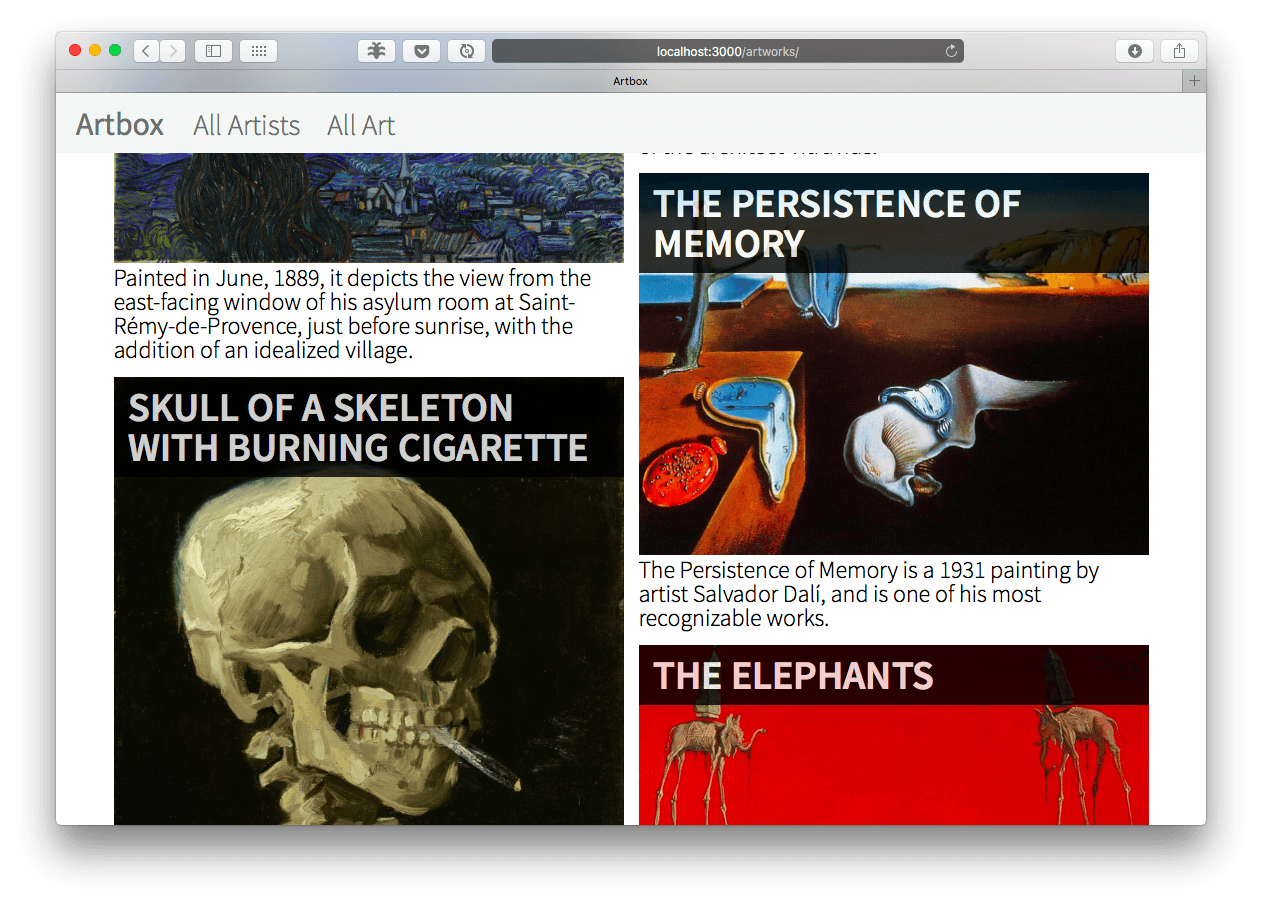Click the localhost:3000/artworks/ address bar

(x=728, y=51)
